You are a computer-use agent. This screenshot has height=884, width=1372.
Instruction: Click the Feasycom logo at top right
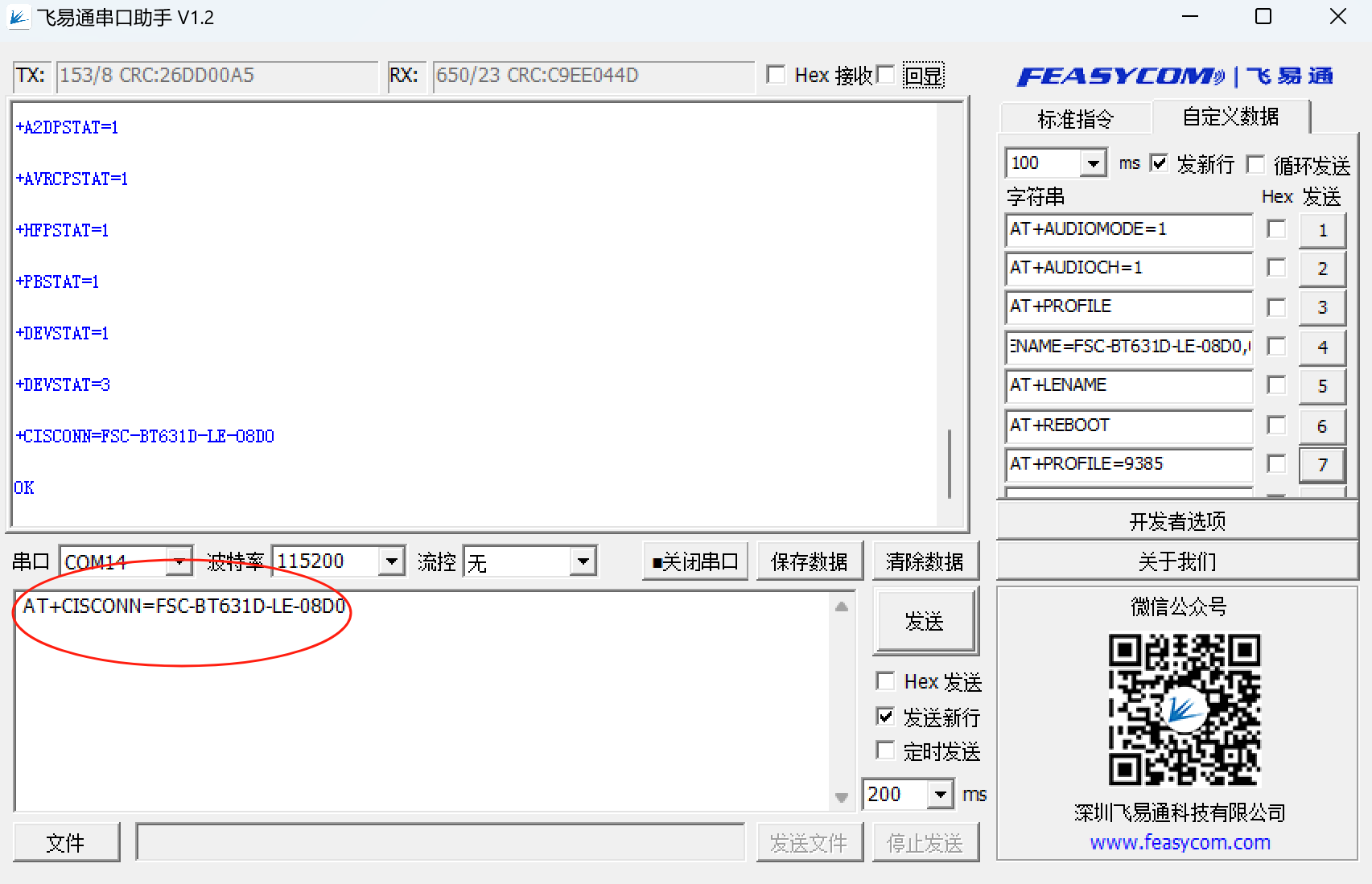point(1175,76)
